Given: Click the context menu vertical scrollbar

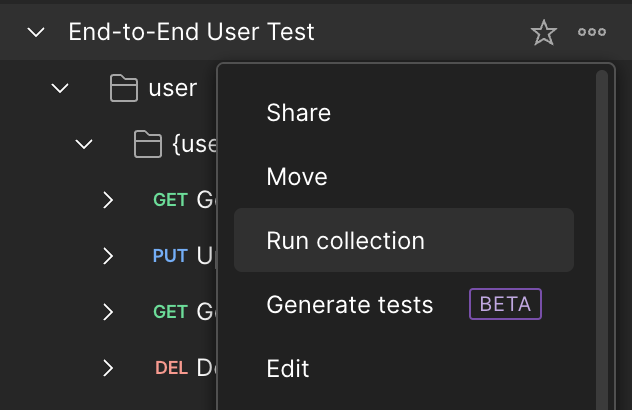Looking at the screenshot, I should pos(602,240).
